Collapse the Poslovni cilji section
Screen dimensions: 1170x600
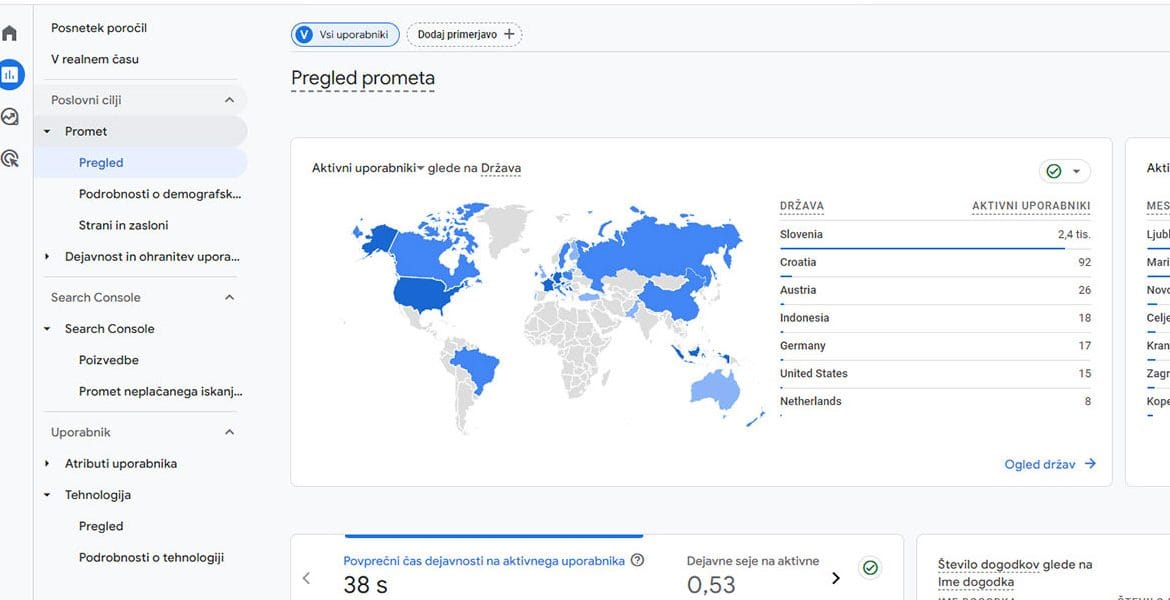click(229, 100)
